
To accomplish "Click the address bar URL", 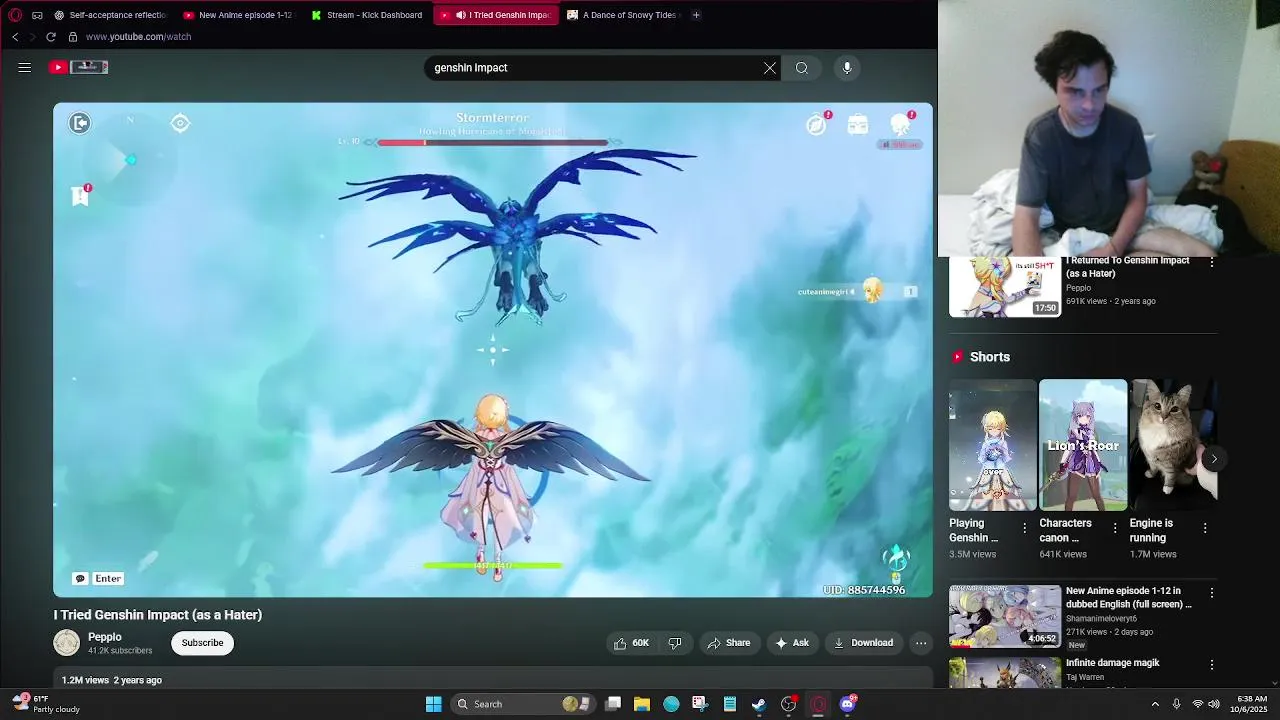I will coord(138,37).
